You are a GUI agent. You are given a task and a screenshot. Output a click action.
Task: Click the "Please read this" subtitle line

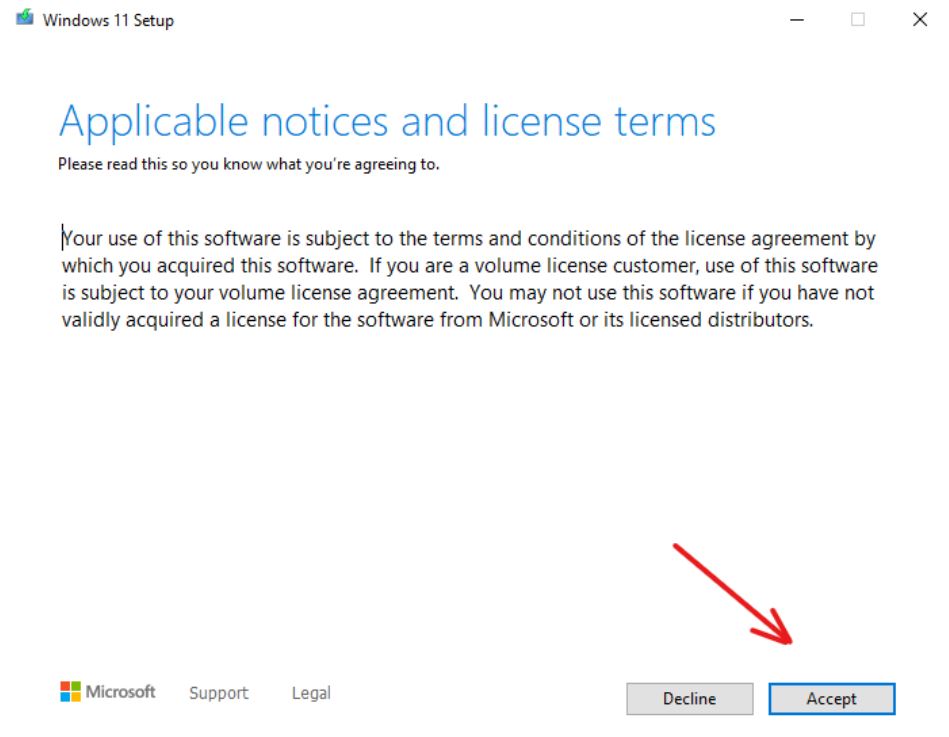click(x=248, y=164)
